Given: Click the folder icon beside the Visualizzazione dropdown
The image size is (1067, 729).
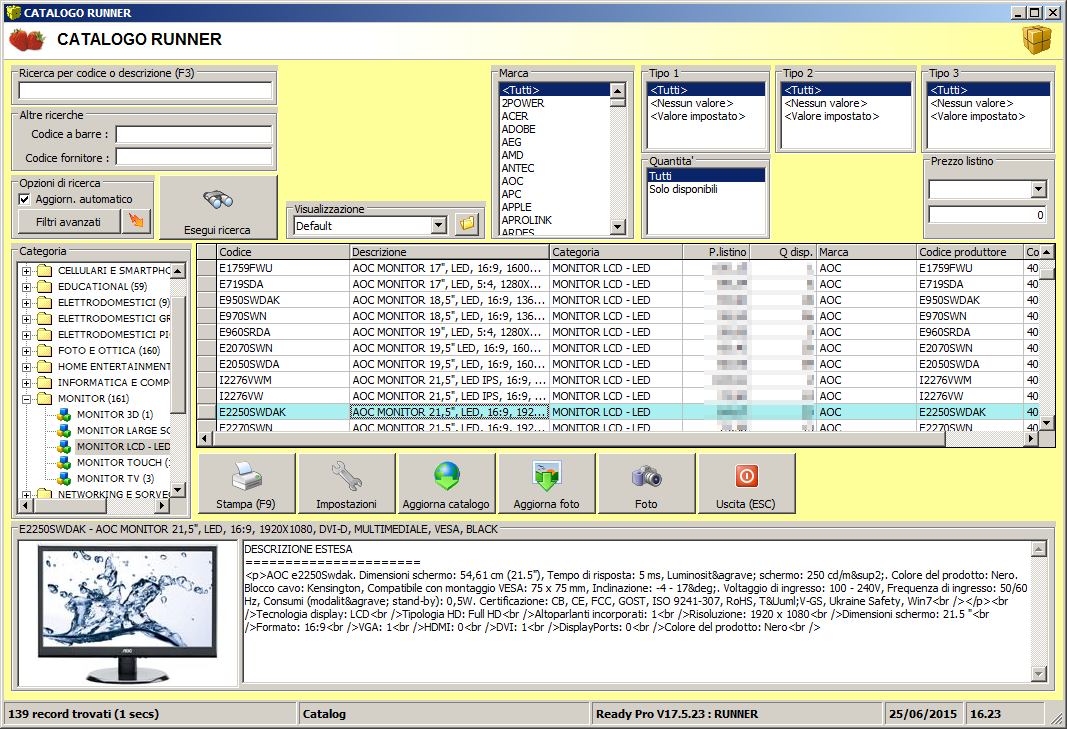Looking at the screenshot, I should click(x=466, y=224).
